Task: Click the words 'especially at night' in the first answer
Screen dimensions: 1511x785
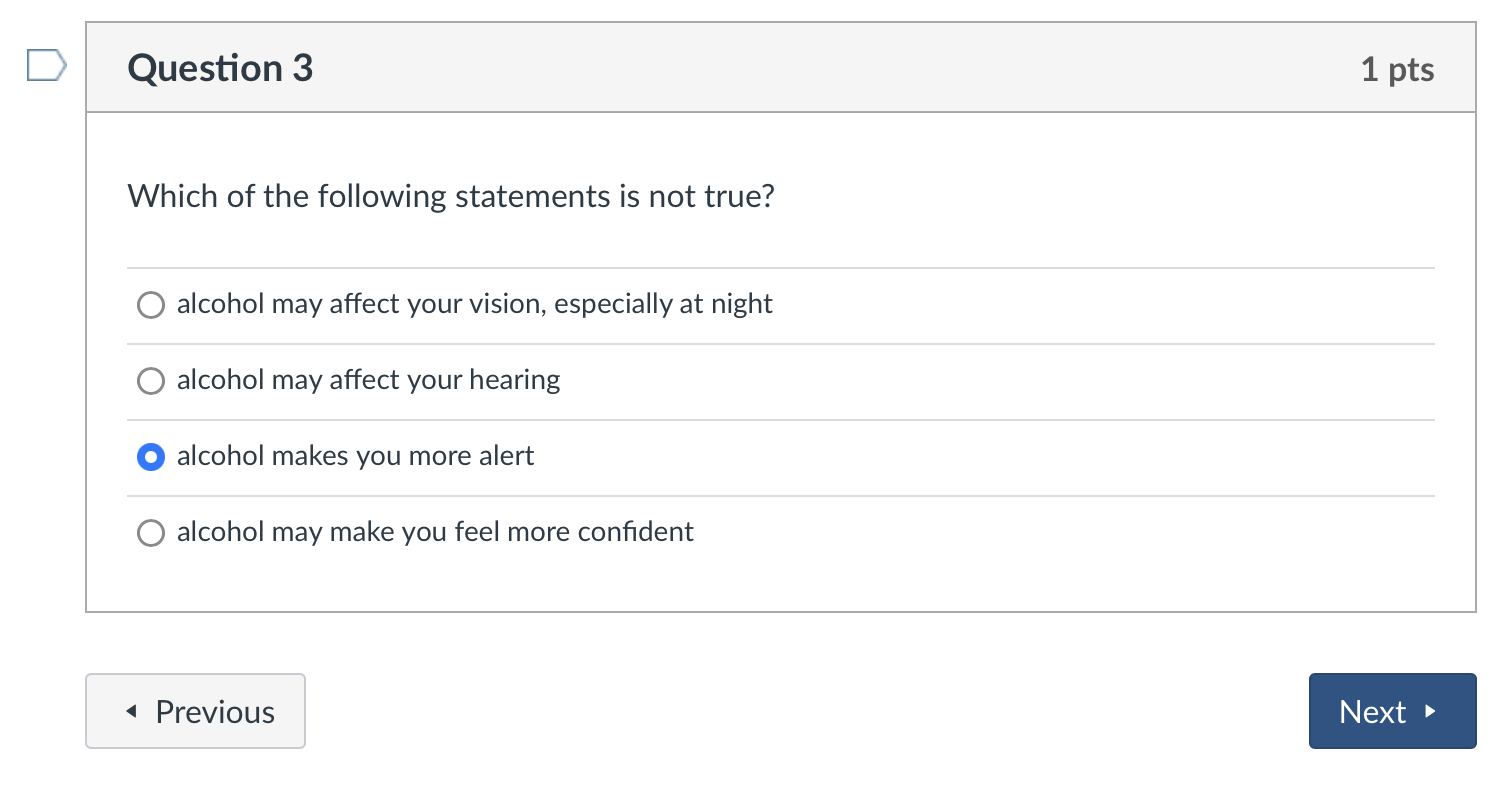Action: (x=664, y=304)
